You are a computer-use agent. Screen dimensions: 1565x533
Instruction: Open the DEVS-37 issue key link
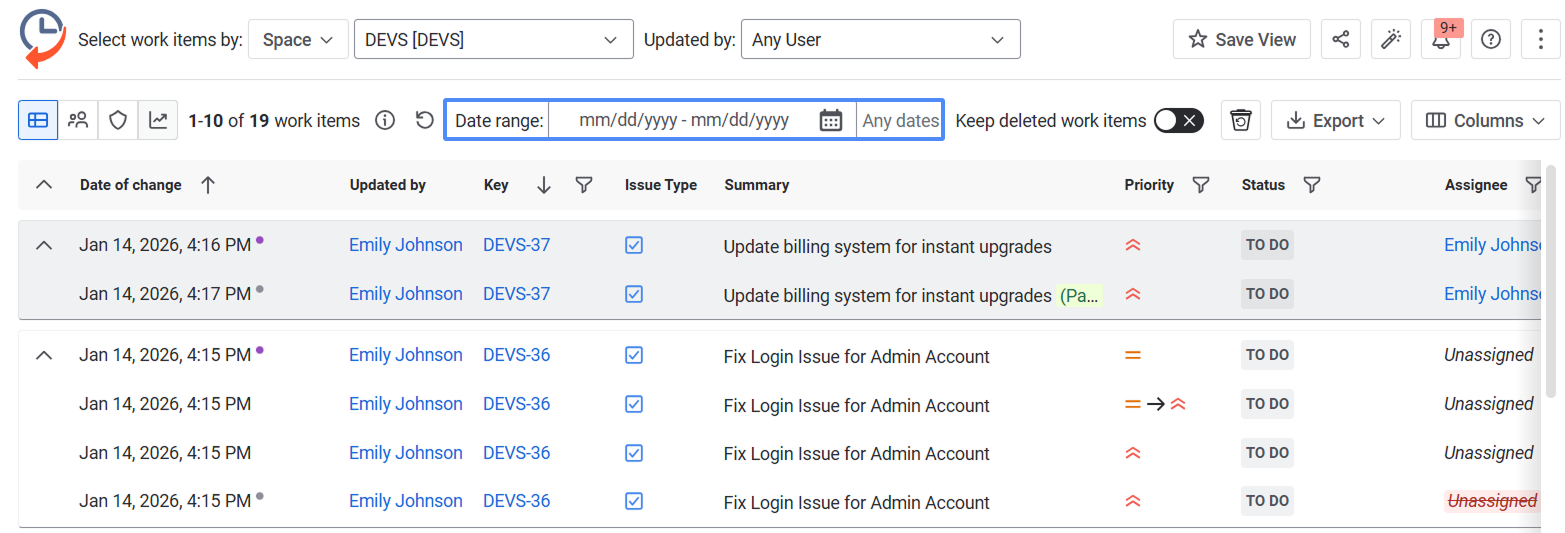516,245
